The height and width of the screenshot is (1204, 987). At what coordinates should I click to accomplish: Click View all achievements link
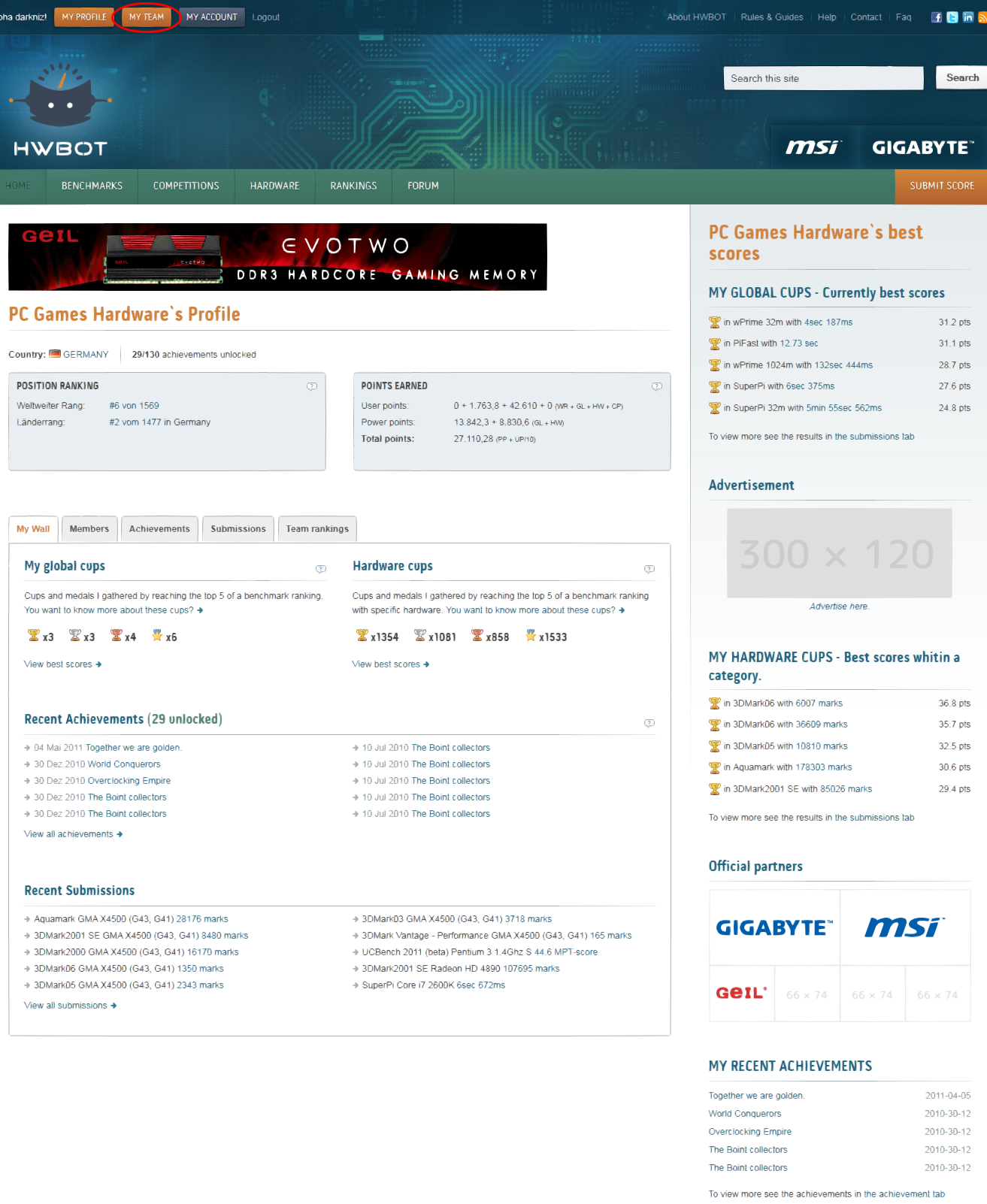point(73,834)
